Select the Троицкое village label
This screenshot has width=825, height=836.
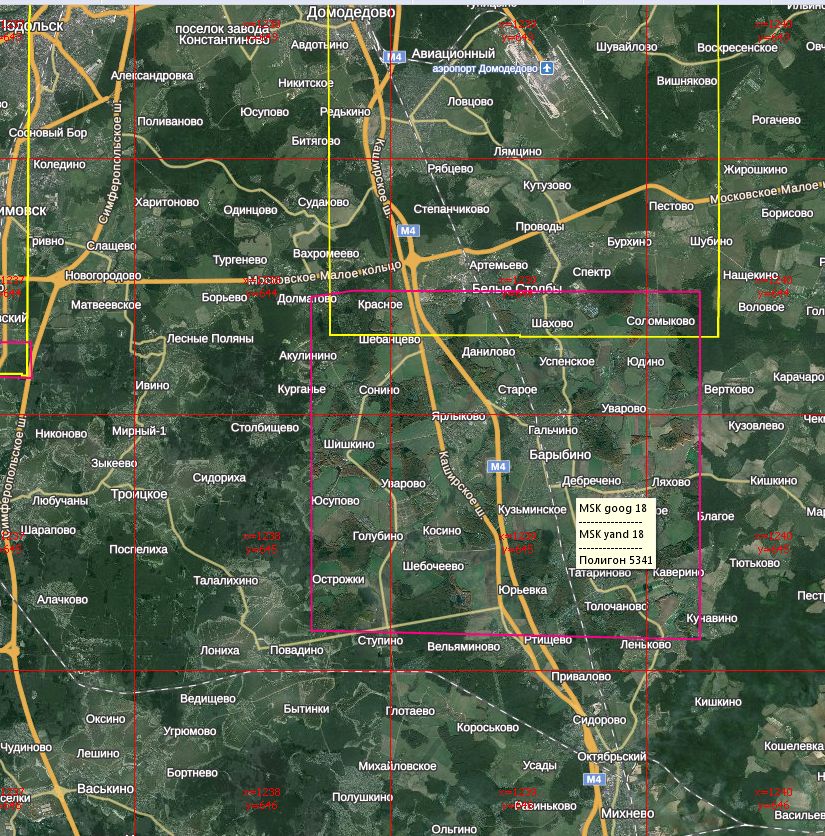pyautogui.click(x=138, y=494)
